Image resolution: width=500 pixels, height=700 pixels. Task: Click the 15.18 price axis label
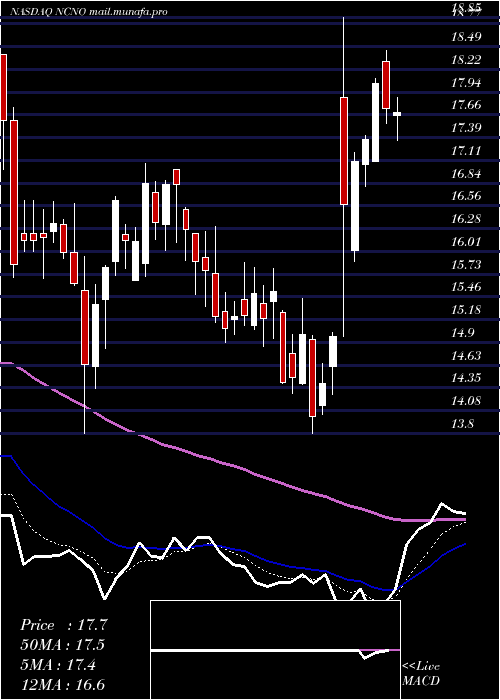(466, 310)
